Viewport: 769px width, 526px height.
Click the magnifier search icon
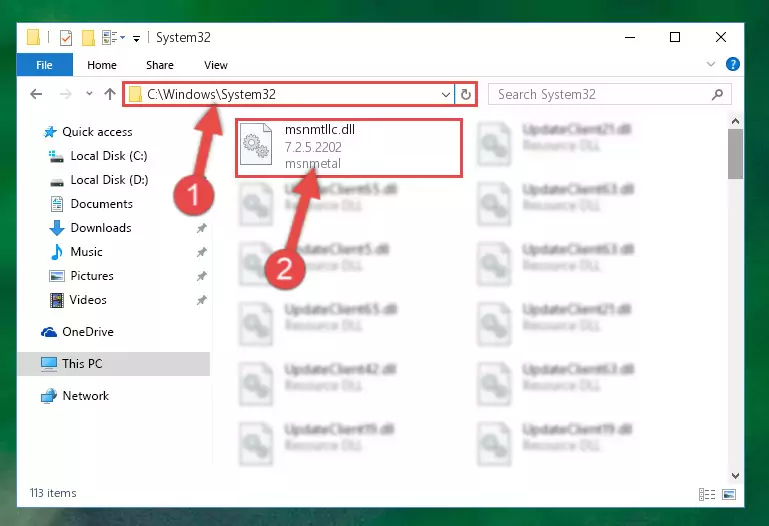tap(718, 94)
